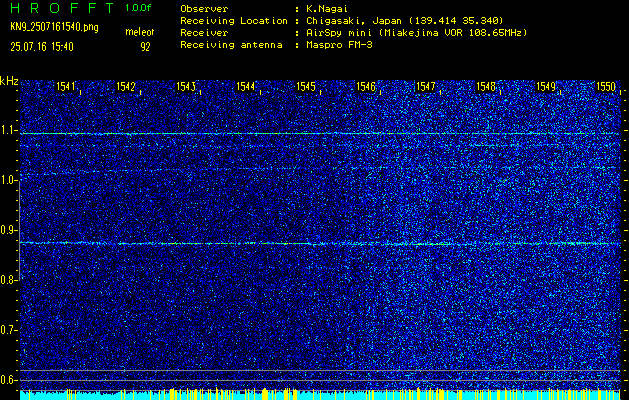
Task: Click time marker 1550
Action: click(x=606, y=86)
